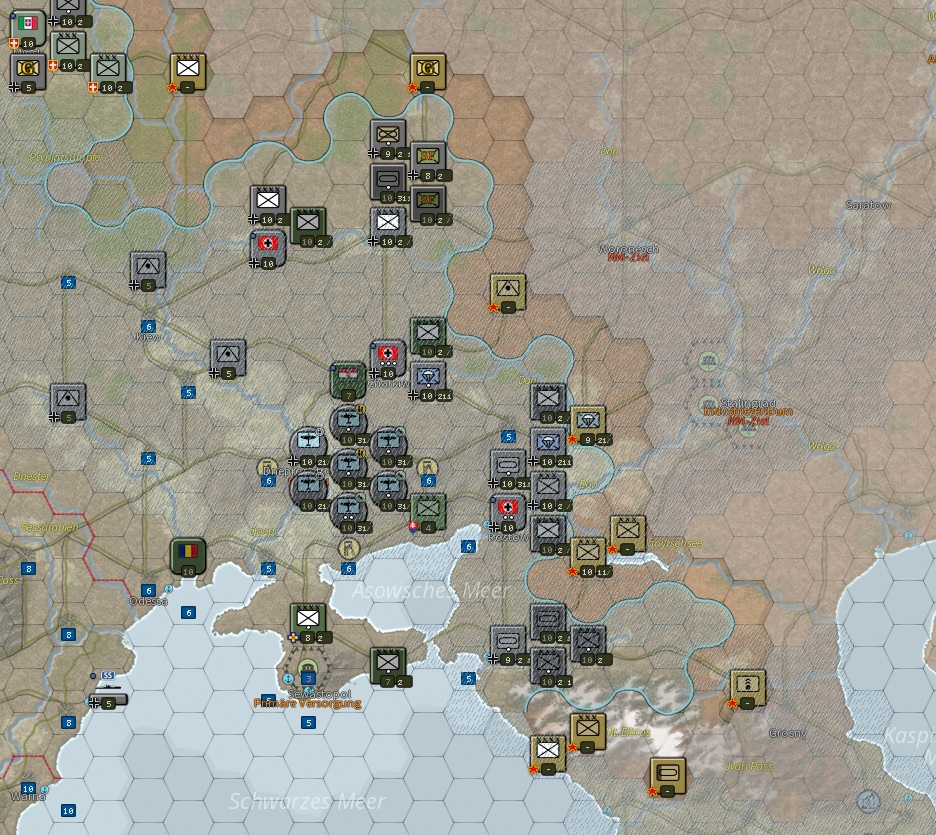The width and height of the screenshot is (936, 835).
Task: Click the Stalingrad city label
Action: pos(748,403)
